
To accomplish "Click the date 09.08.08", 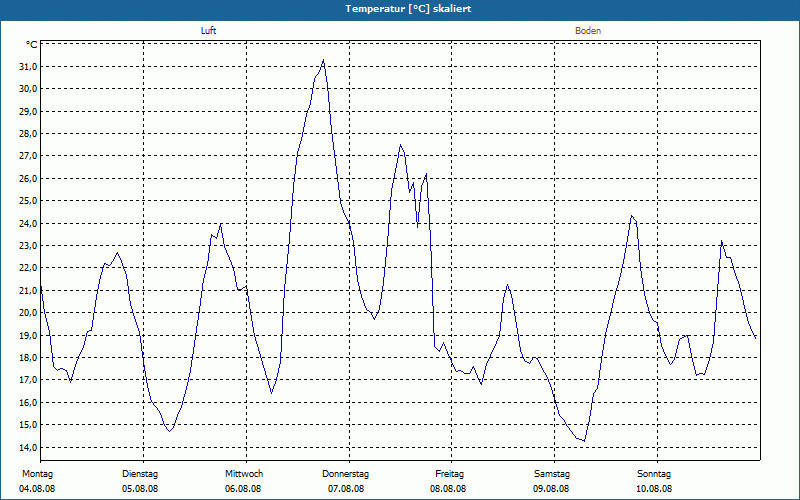I will tap(551, 489).
